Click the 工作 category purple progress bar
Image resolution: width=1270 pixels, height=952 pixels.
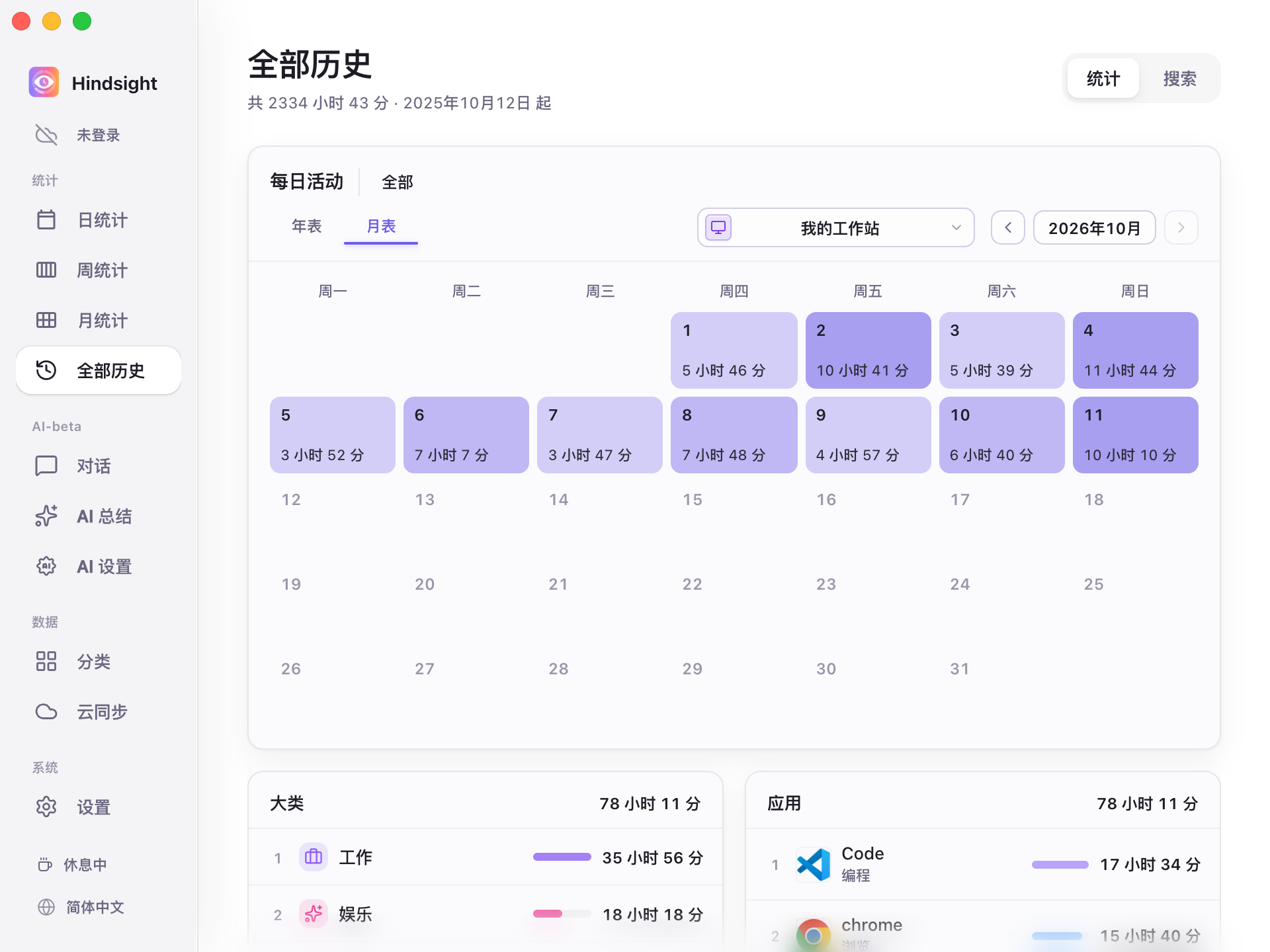coord(562,857)
